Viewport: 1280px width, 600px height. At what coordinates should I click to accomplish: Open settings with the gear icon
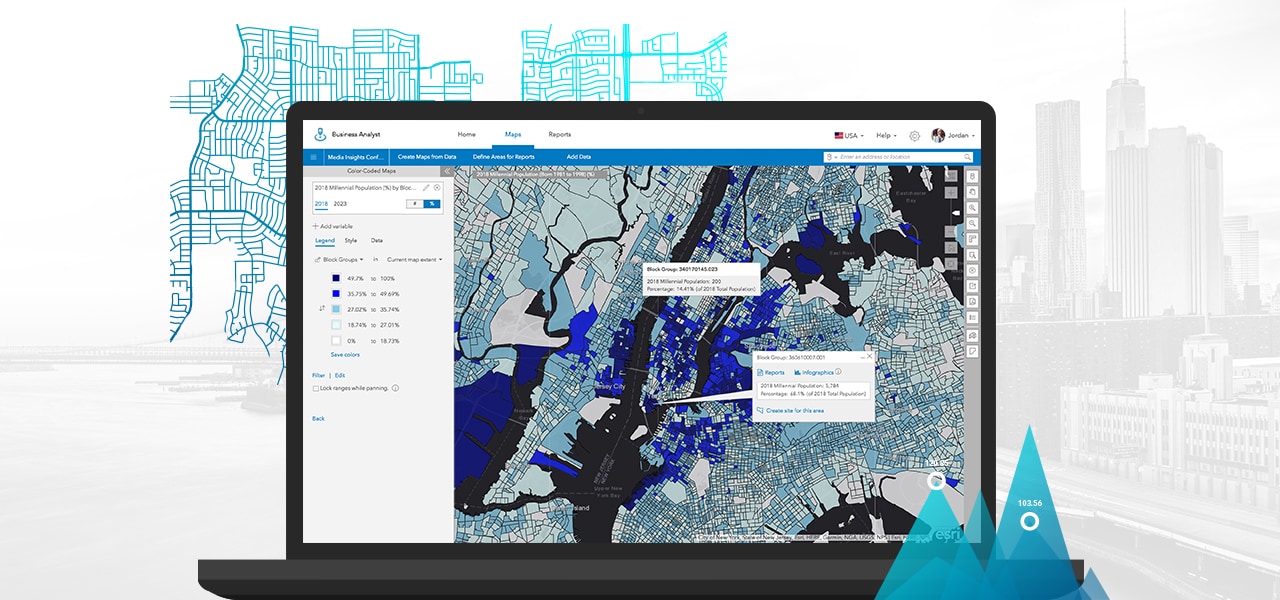click(915, 136)
